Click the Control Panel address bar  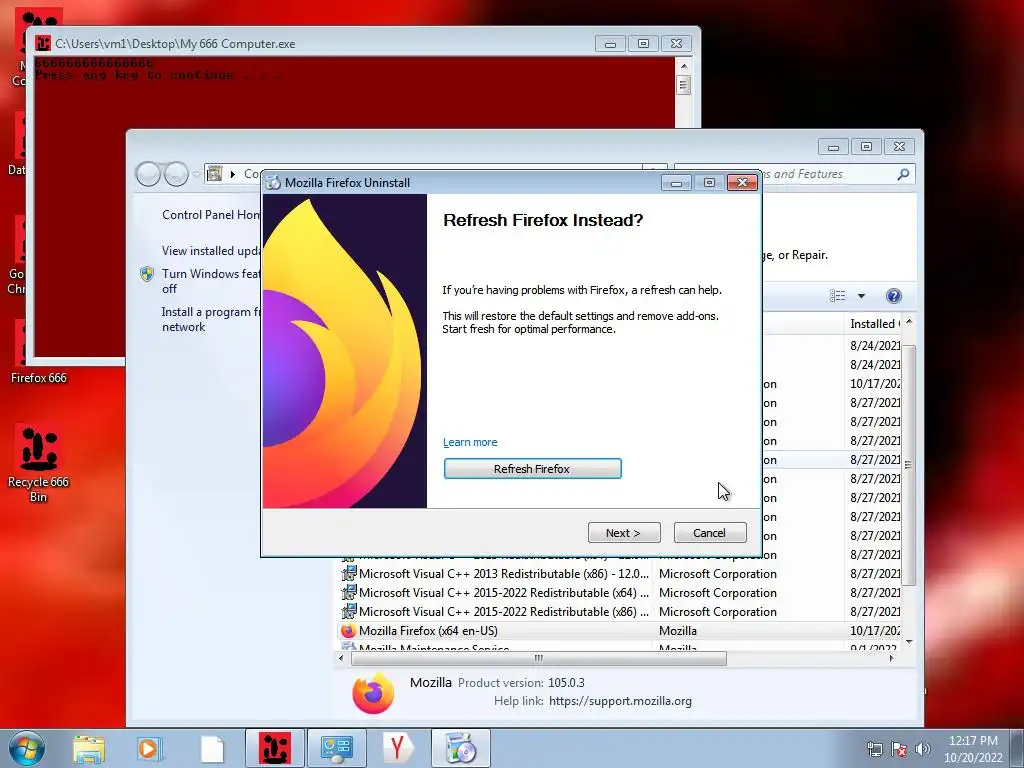(x=436, y=174)
